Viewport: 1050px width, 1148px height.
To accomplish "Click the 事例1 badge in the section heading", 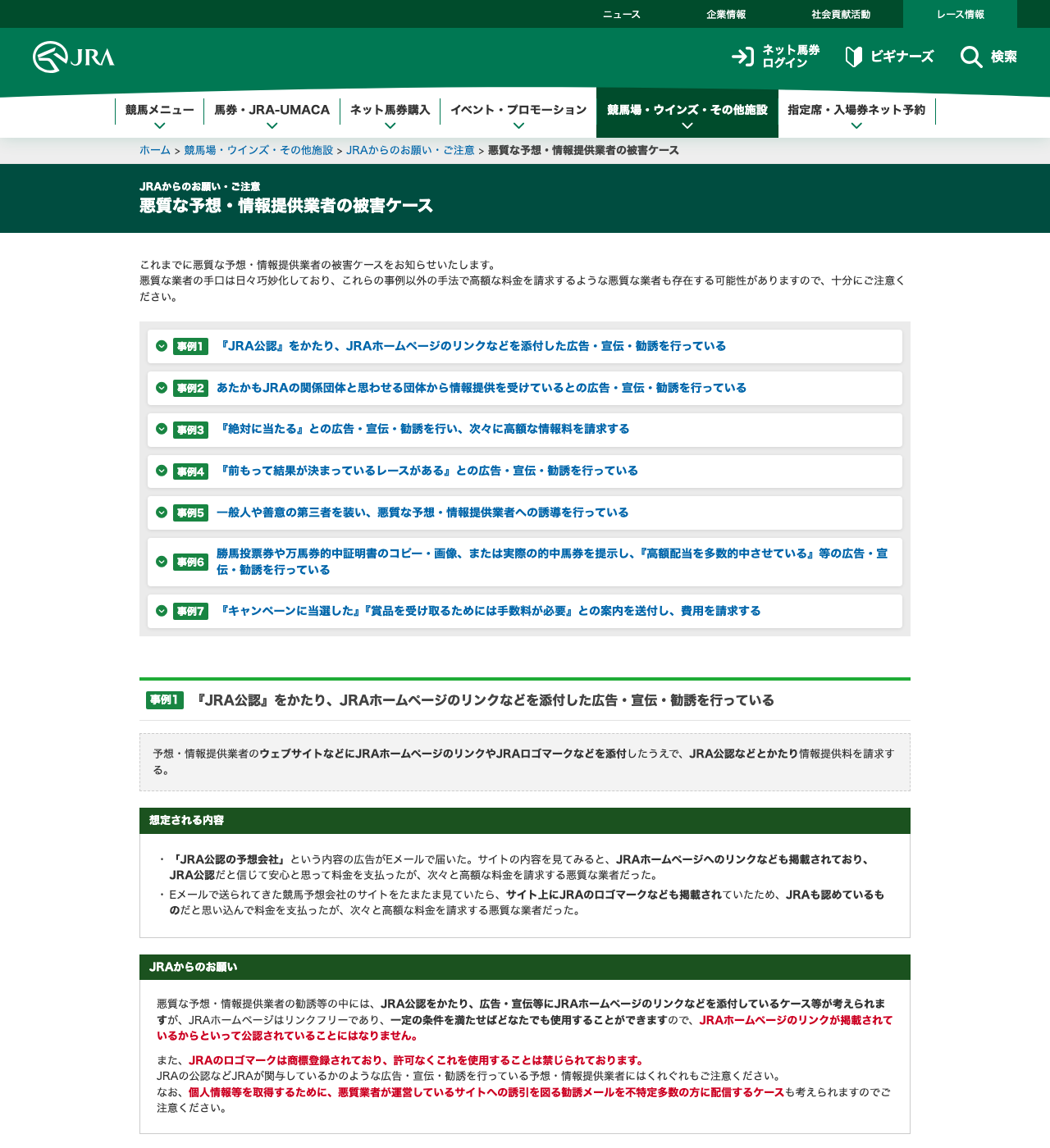I will (165, 700).
